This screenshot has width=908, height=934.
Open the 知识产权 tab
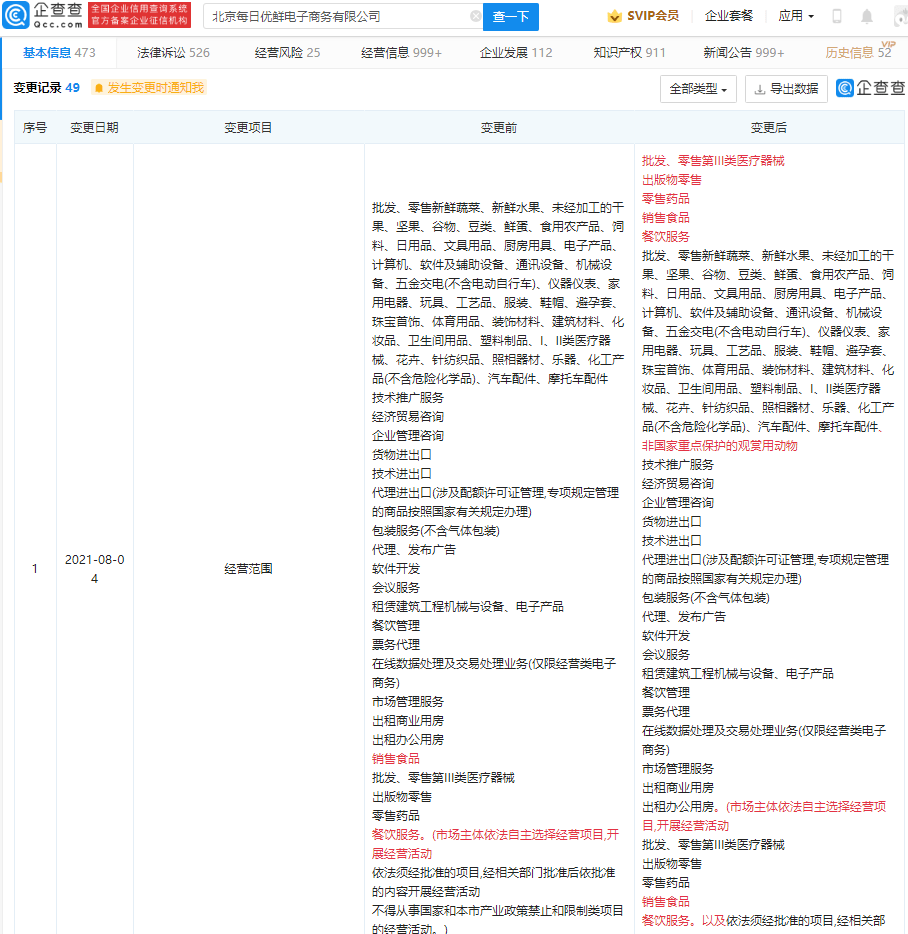[x=629, y=53]
